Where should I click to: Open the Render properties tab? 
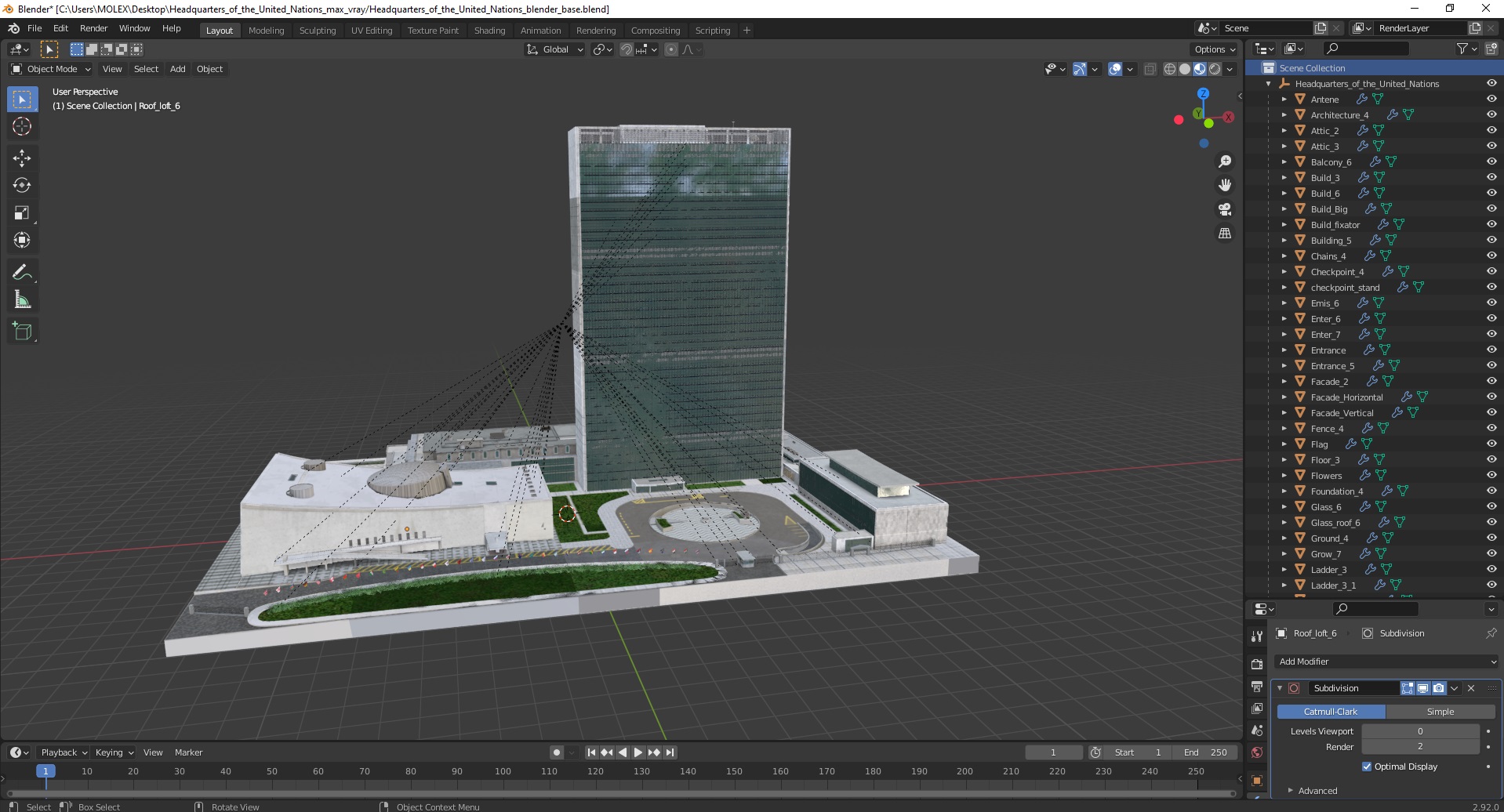point(1257,664)
